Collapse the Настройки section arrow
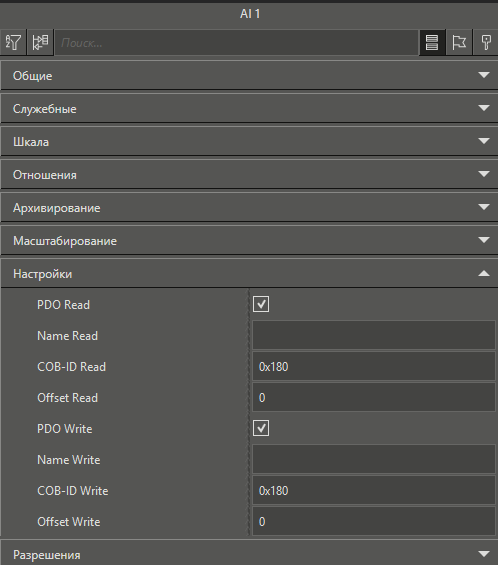The height and width of the screenshot is (565, 498). pos(484,273)
